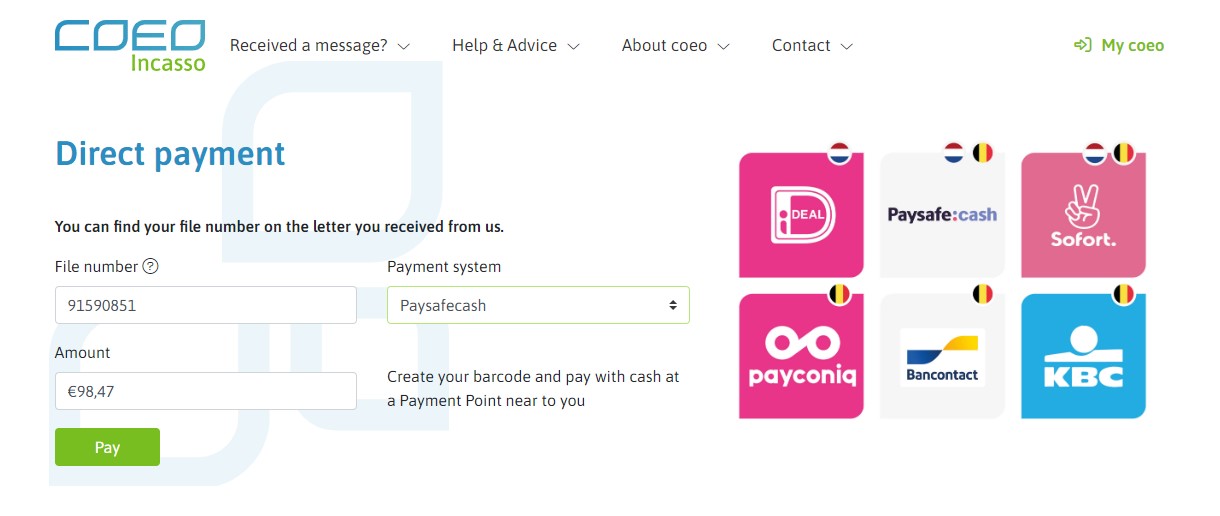Image resolution: width=1220 pixels, height=516 pixels.
Task: Click the coeo Incasso logo
Action: 130,46
